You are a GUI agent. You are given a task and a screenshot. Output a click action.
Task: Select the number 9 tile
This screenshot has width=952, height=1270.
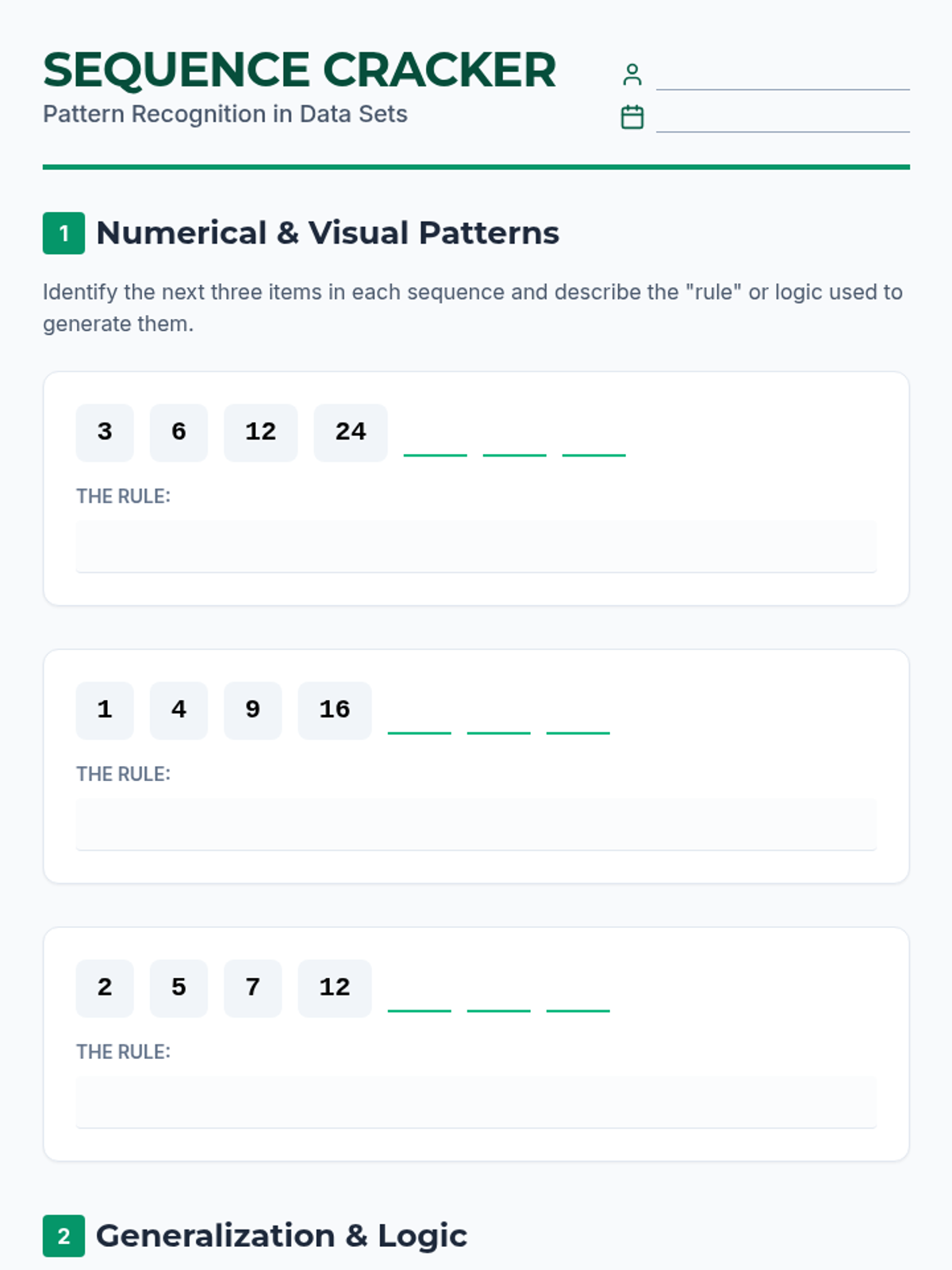(252, 710)
